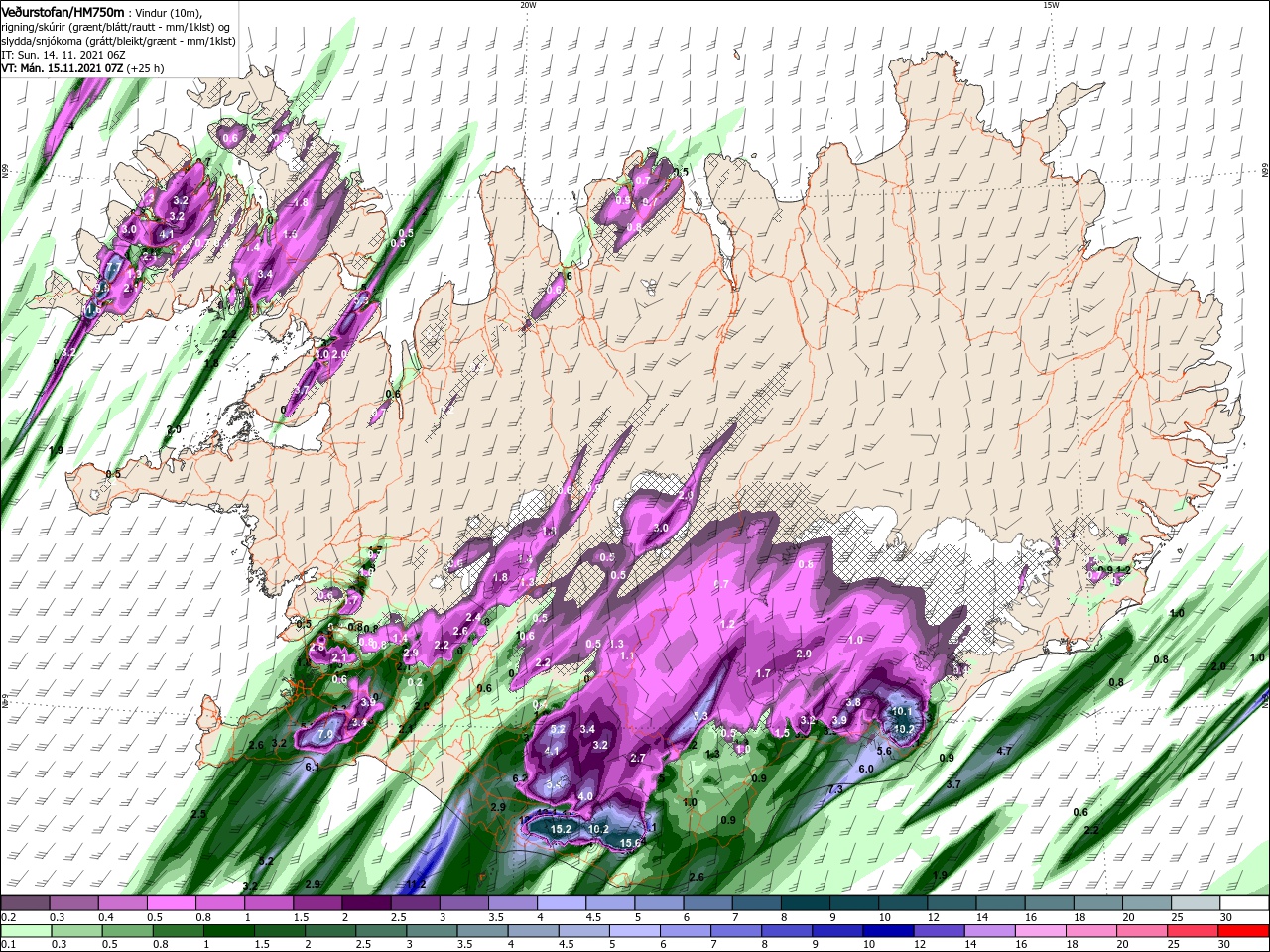The image size is (1270, 952).
Task: Click the bright red 30 swatch in lower legend
Action: (x=1244, y=931)
